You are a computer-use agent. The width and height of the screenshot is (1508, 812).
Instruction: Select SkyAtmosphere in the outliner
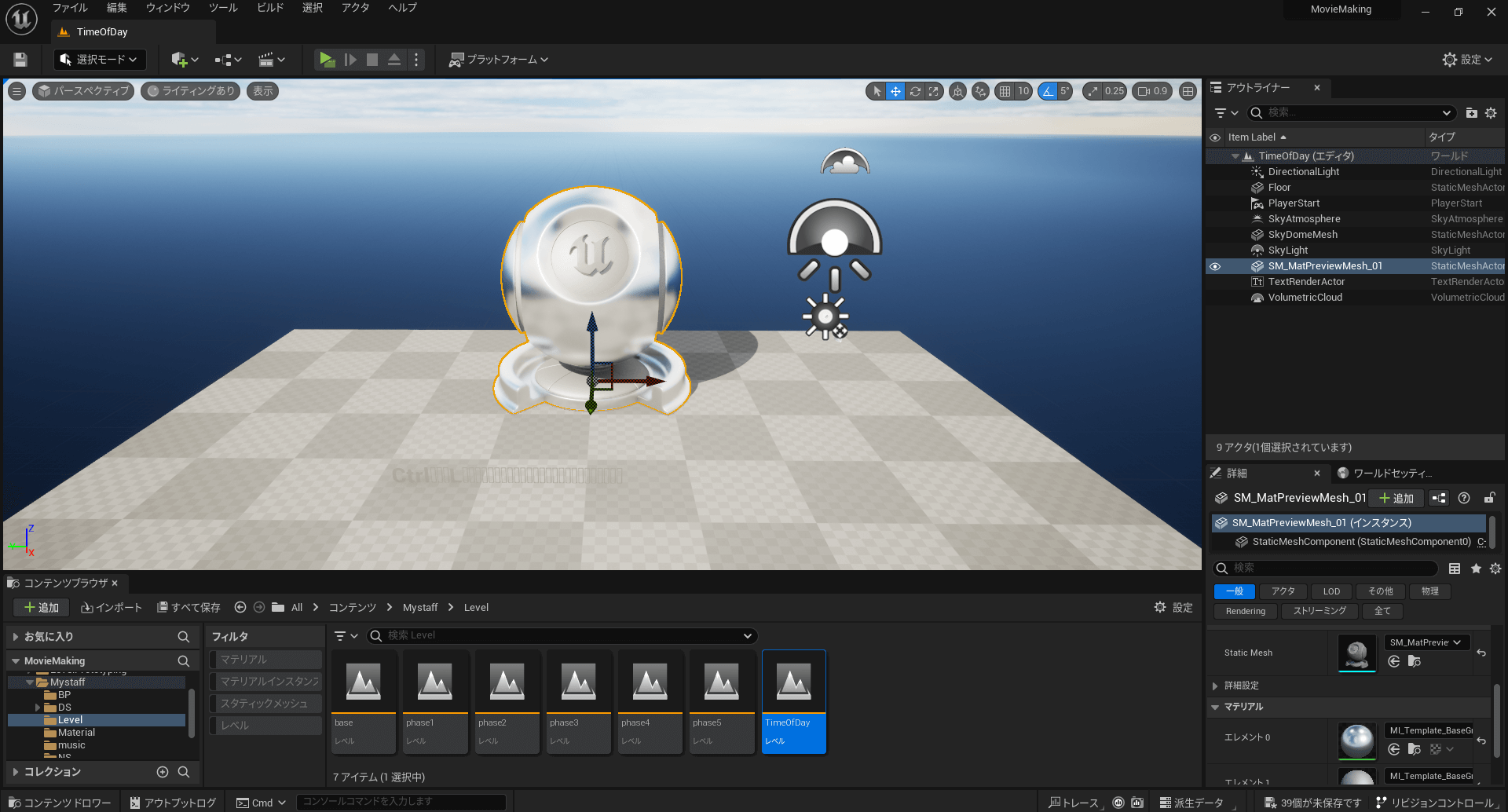[1305, 219]
